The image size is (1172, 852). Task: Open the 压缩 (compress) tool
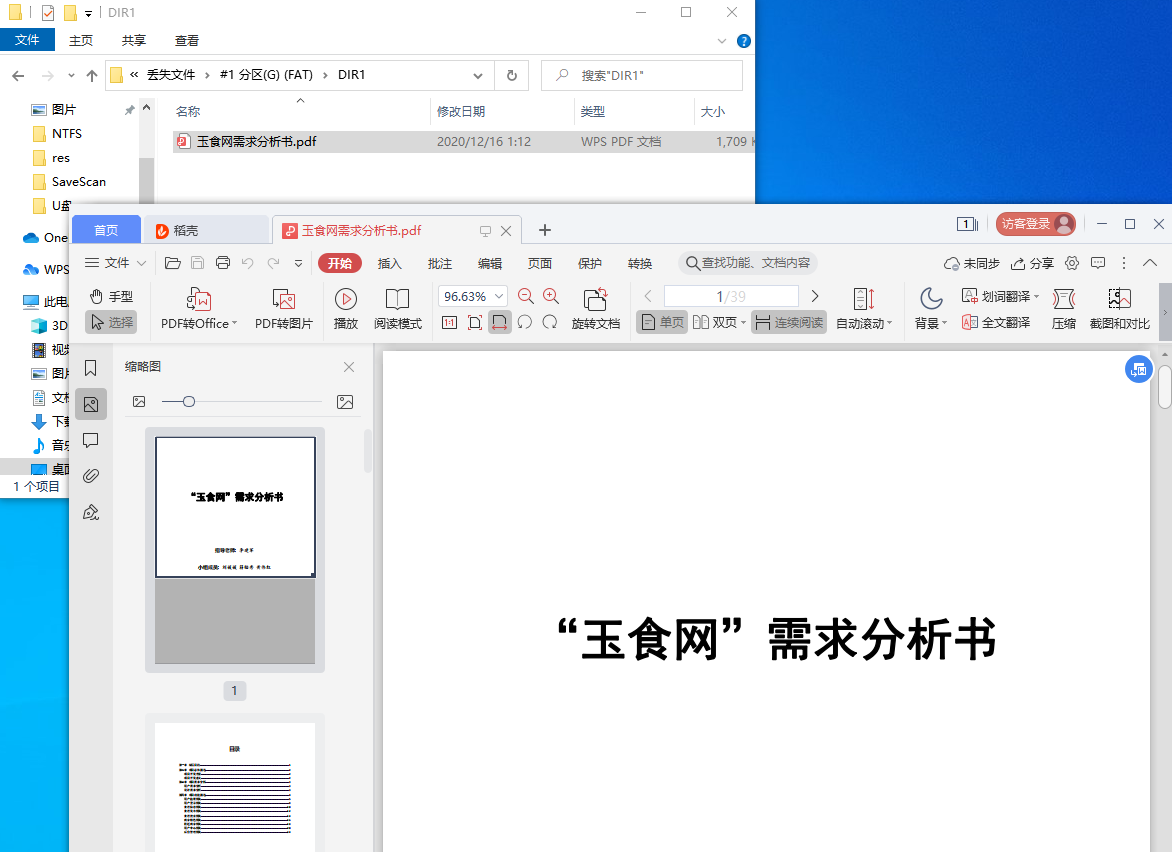tap(1063, 308)
